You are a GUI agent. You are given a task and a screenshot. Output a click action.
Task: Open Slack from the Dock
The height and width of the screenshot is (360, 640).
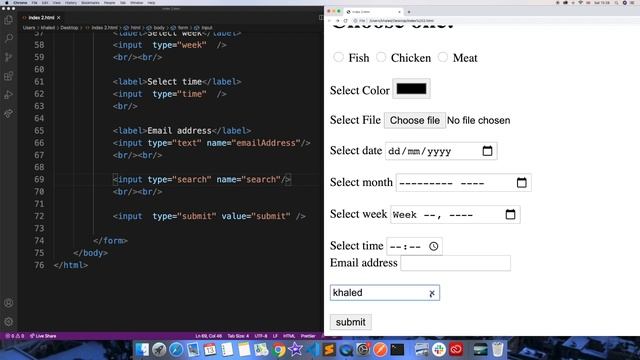(439, 349)
